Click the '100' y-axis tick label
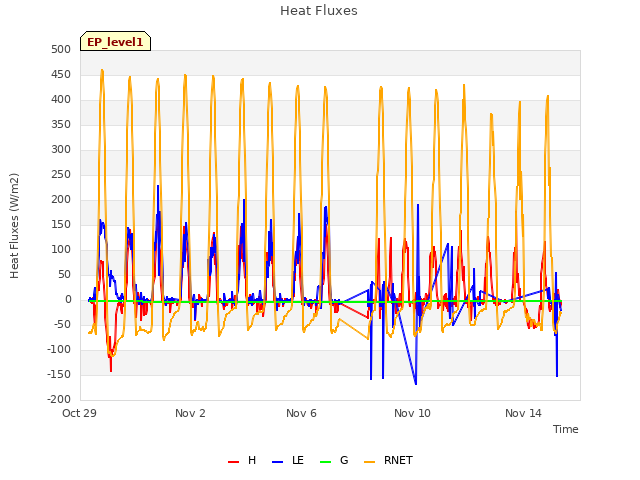The height and width of the screenshot is (480, 640). click(x=61, y=249)
